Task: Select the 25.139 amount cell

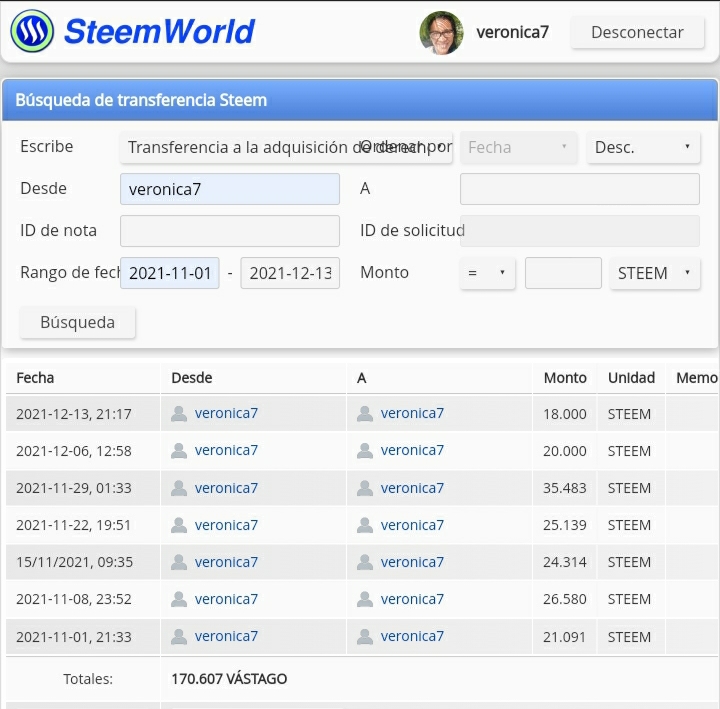Action: coord(564,525)
